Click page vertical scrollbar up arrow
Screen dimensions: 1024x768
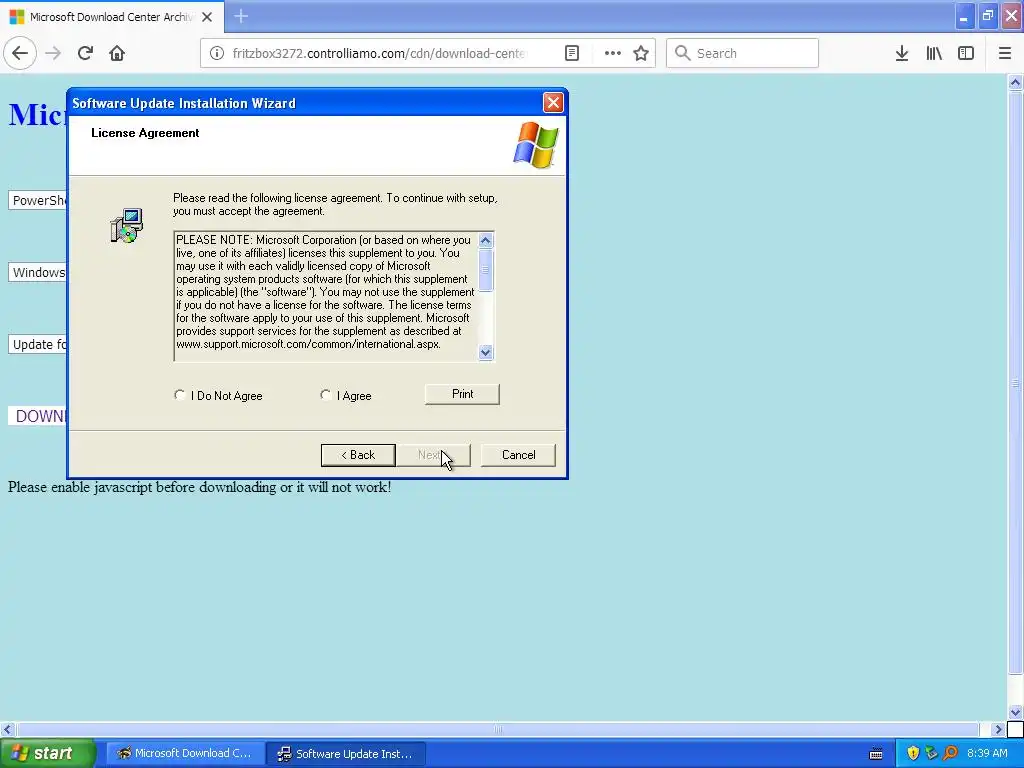(1015, 82)
